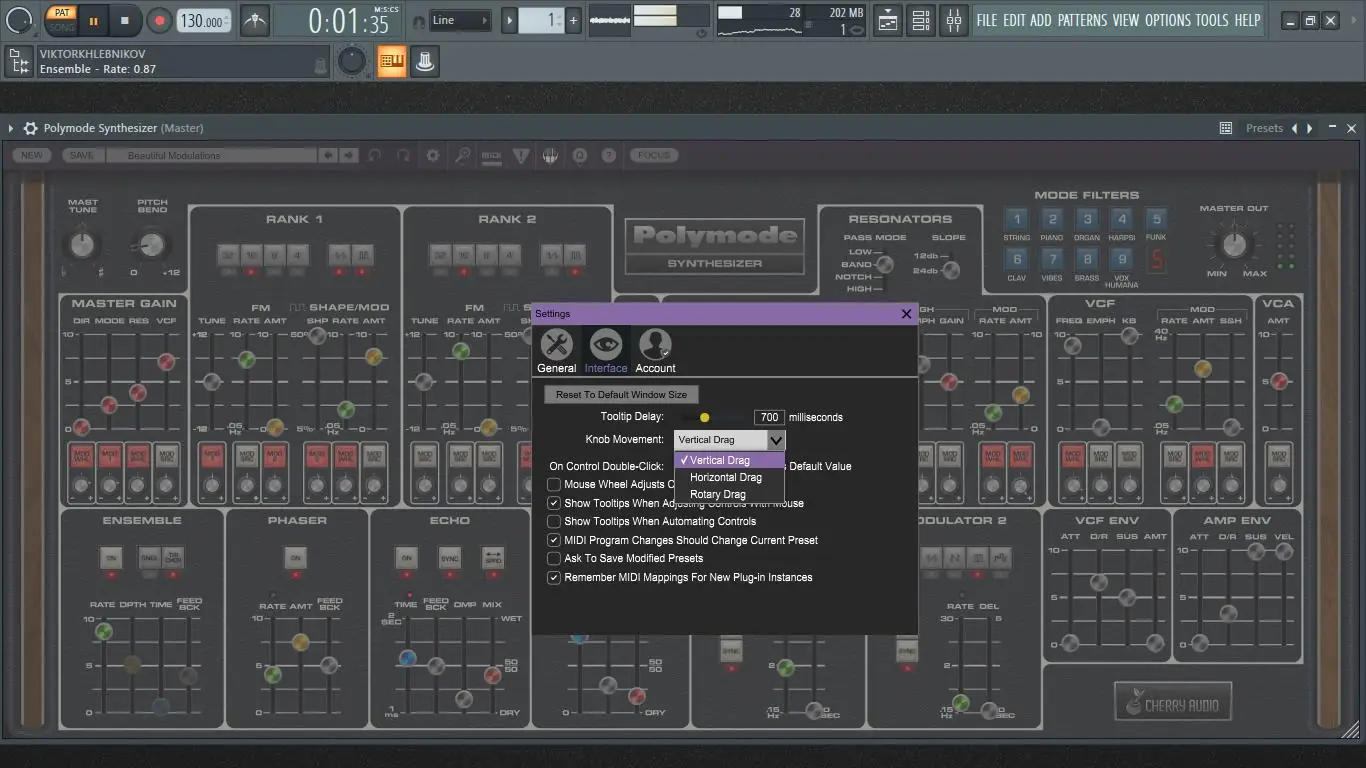
Task: Uncheck Remember MIDI Mappings For New Plug-in Instances
Action: point(554,577)
